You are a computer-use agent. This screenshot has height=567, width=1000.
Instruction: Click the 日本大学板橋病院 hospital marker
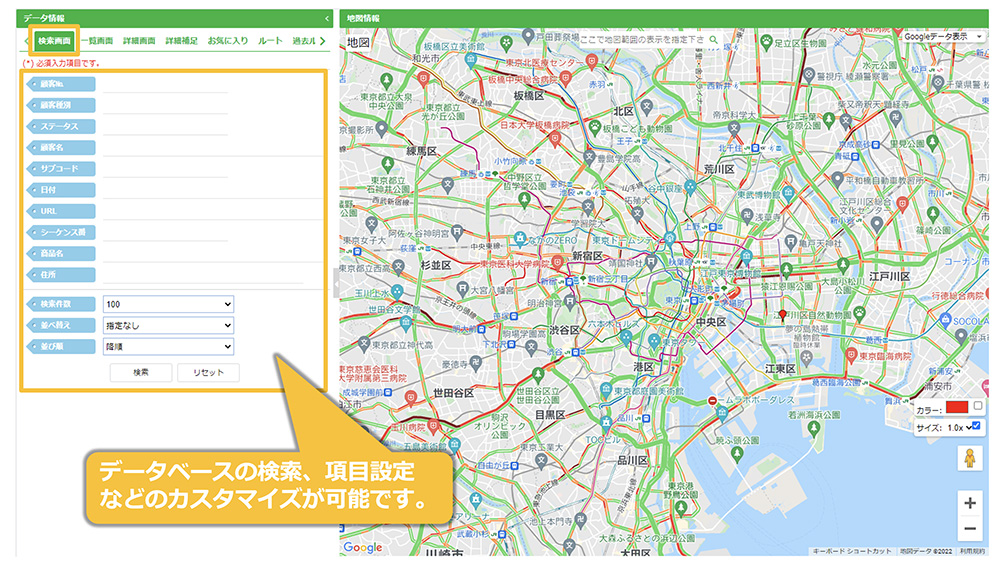(x=555, y=138)
